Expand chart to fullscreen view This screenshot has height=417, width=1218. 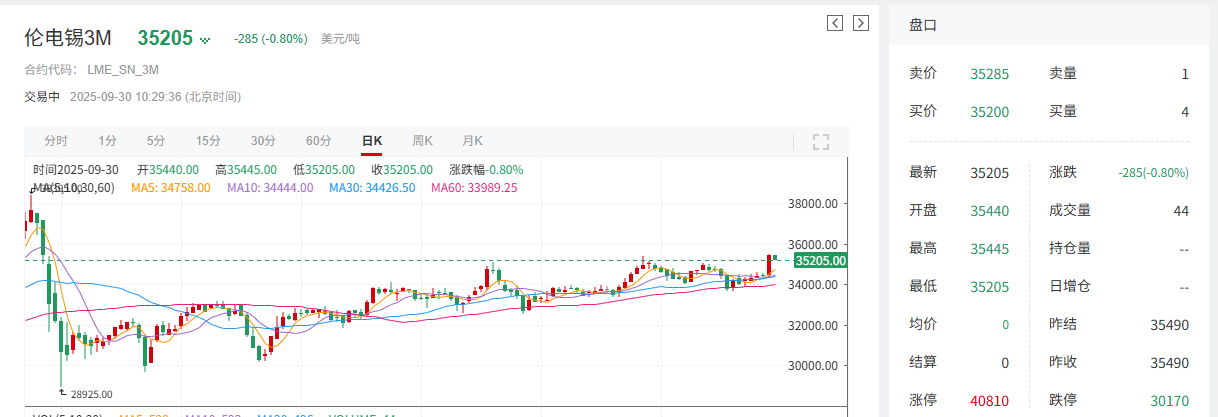click(821, 141)
